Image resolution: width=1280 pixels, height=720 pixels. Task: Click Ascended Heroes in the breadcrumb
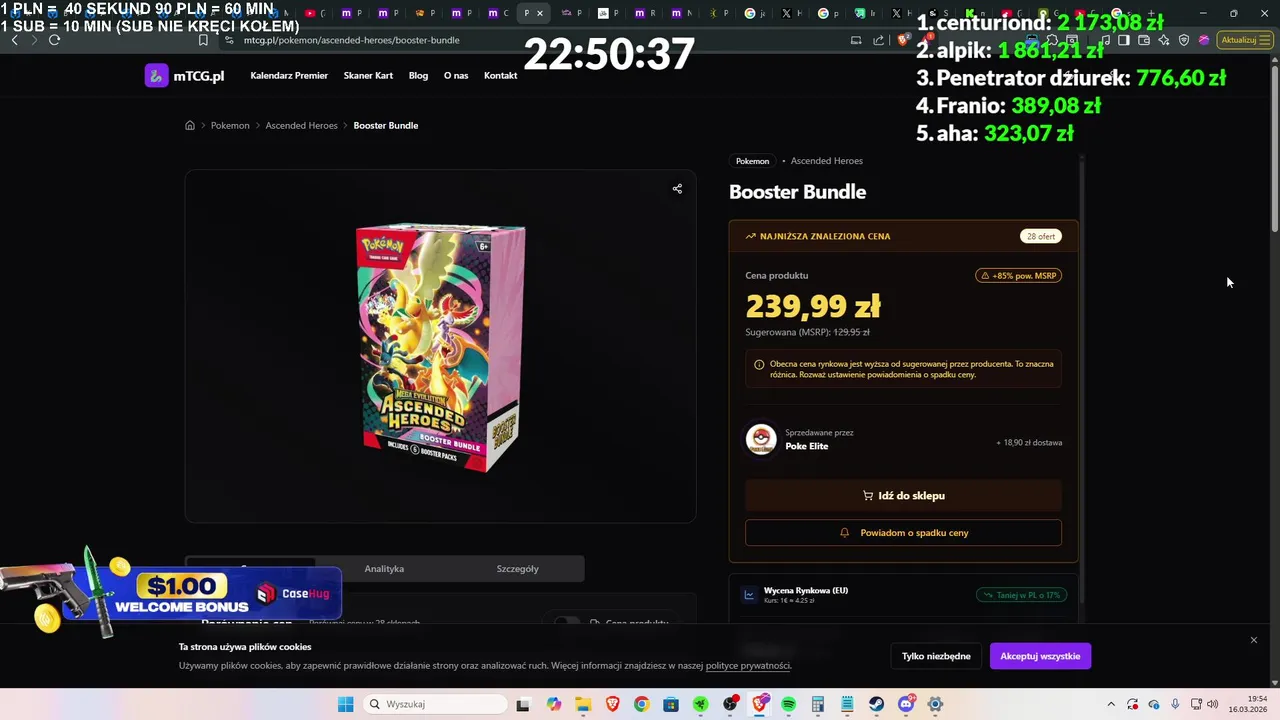301,125
